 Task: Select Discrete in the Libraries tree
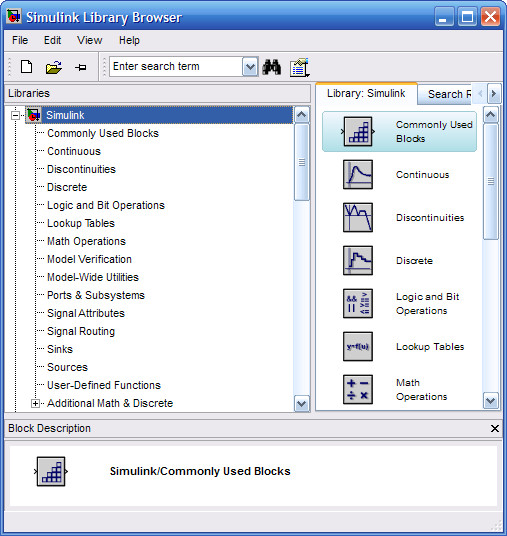pos(67,187)
